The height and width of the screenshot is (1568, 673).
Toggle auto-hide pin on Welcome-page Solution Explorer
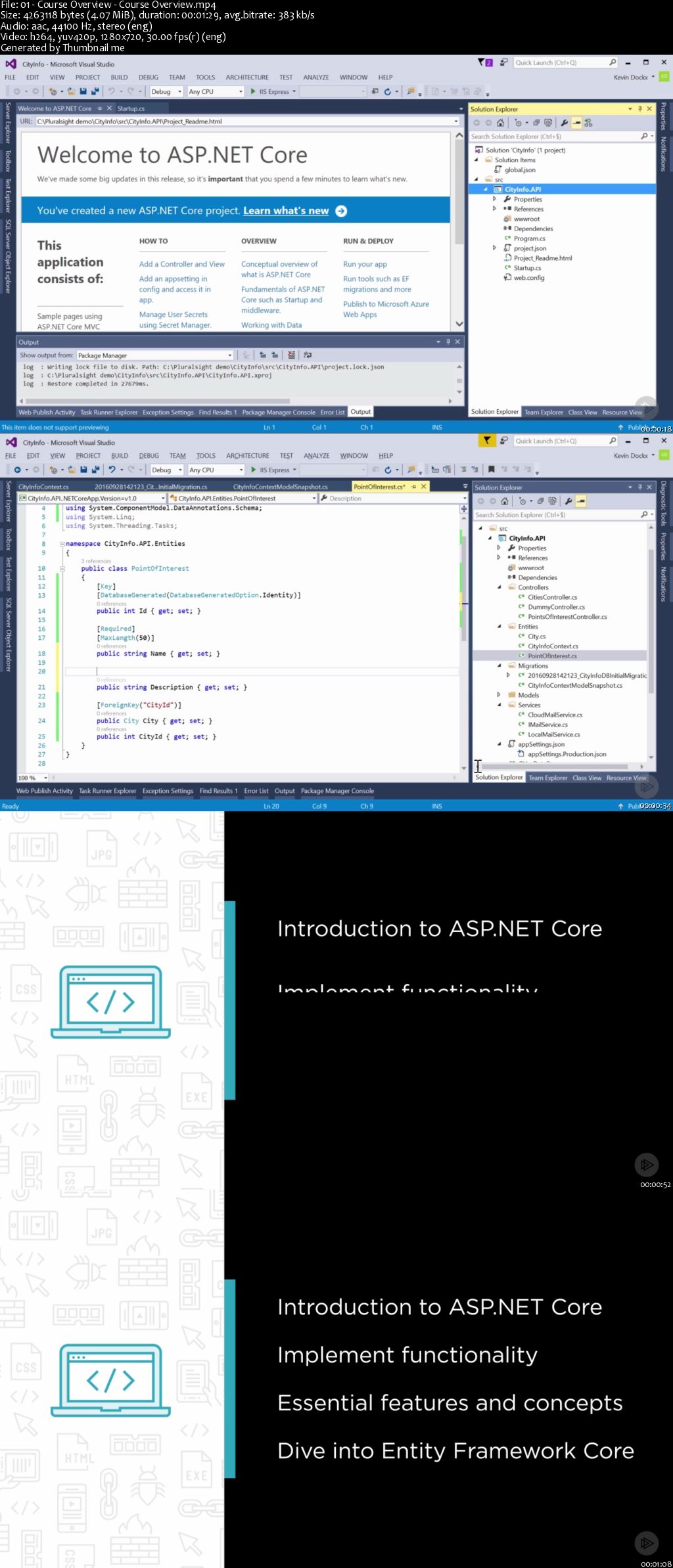coord(639,109)
